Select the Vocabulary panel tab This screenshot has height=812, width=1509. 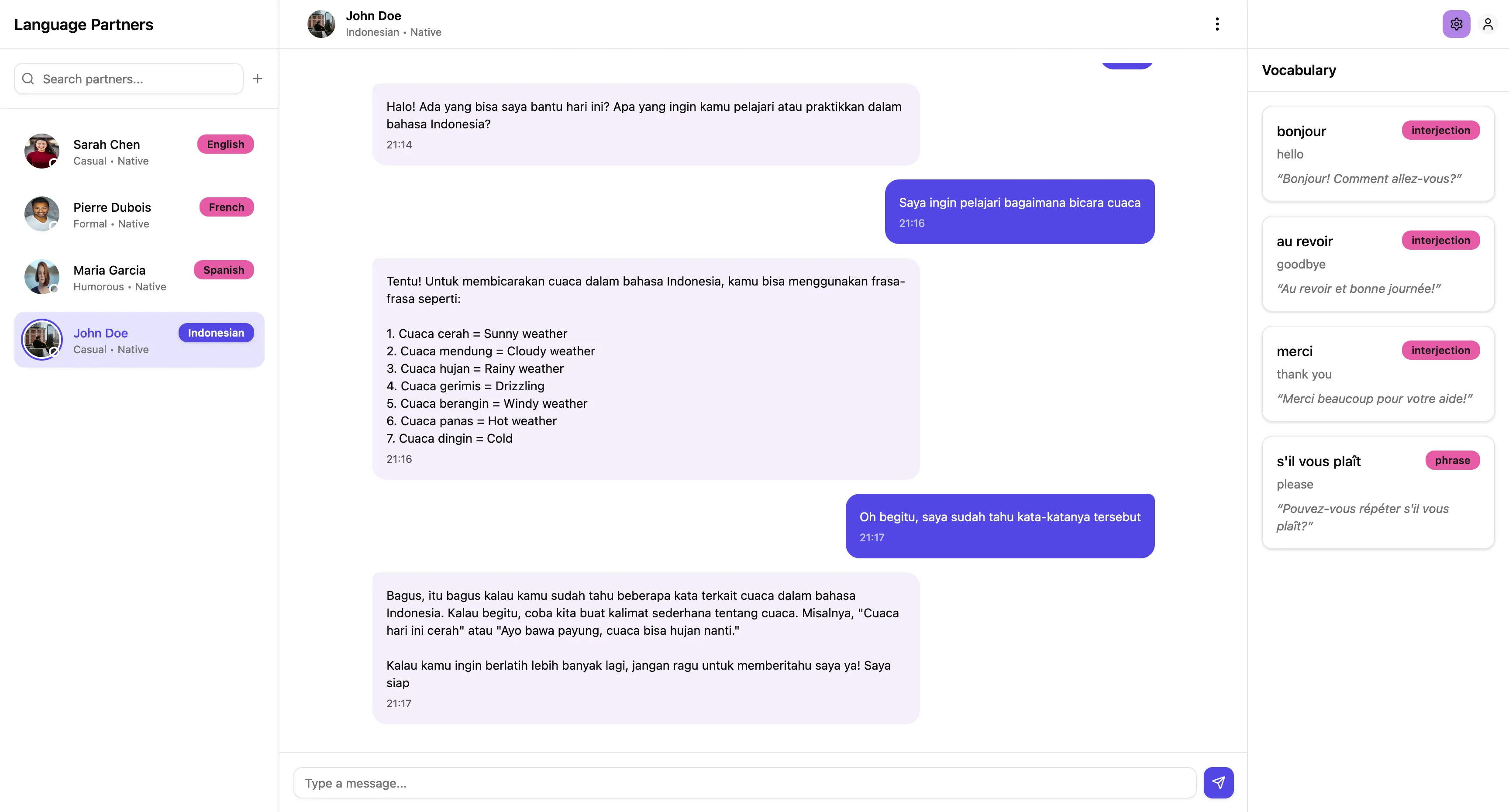tap(1298, 70)
